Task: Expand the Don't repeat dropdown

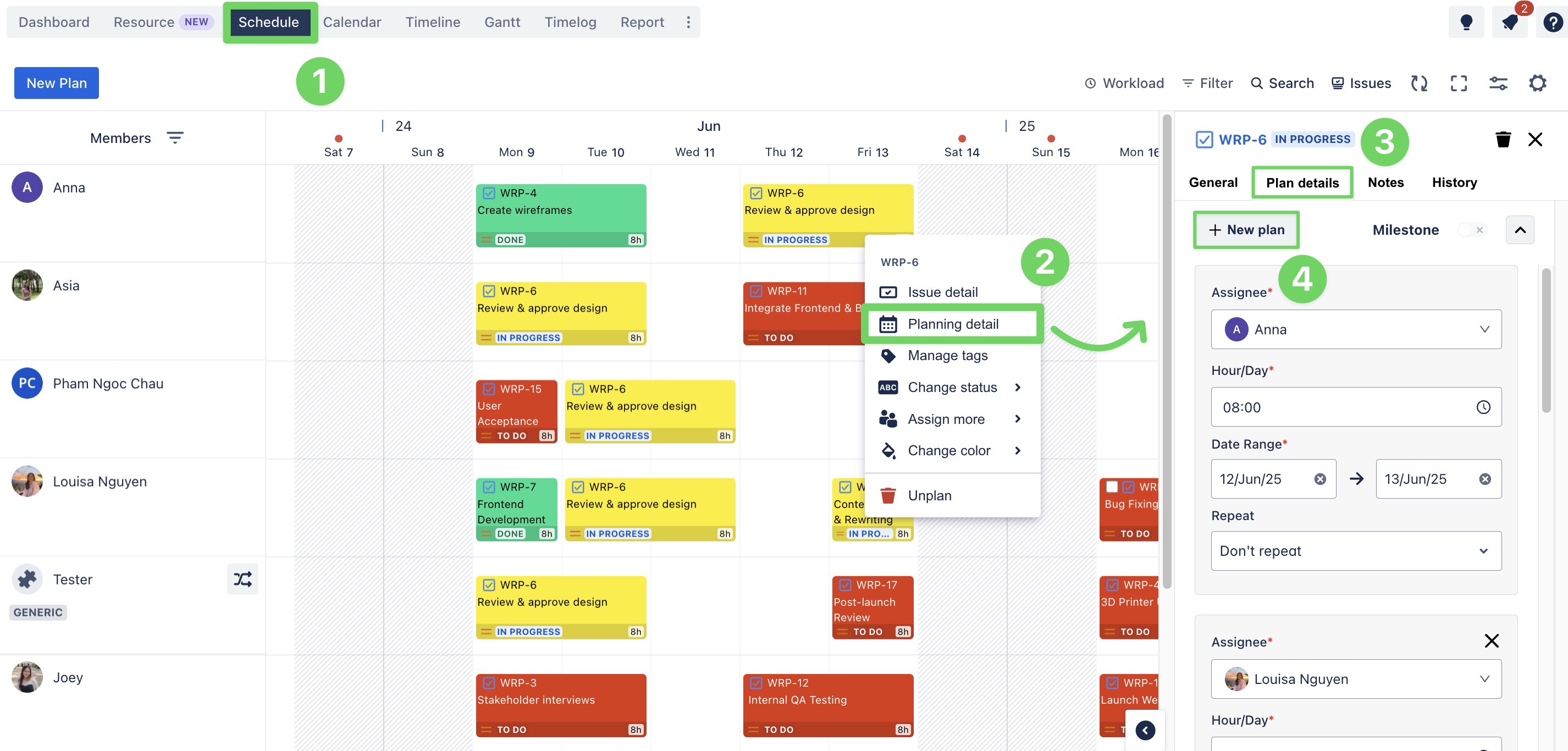Action: [1356, 551]
